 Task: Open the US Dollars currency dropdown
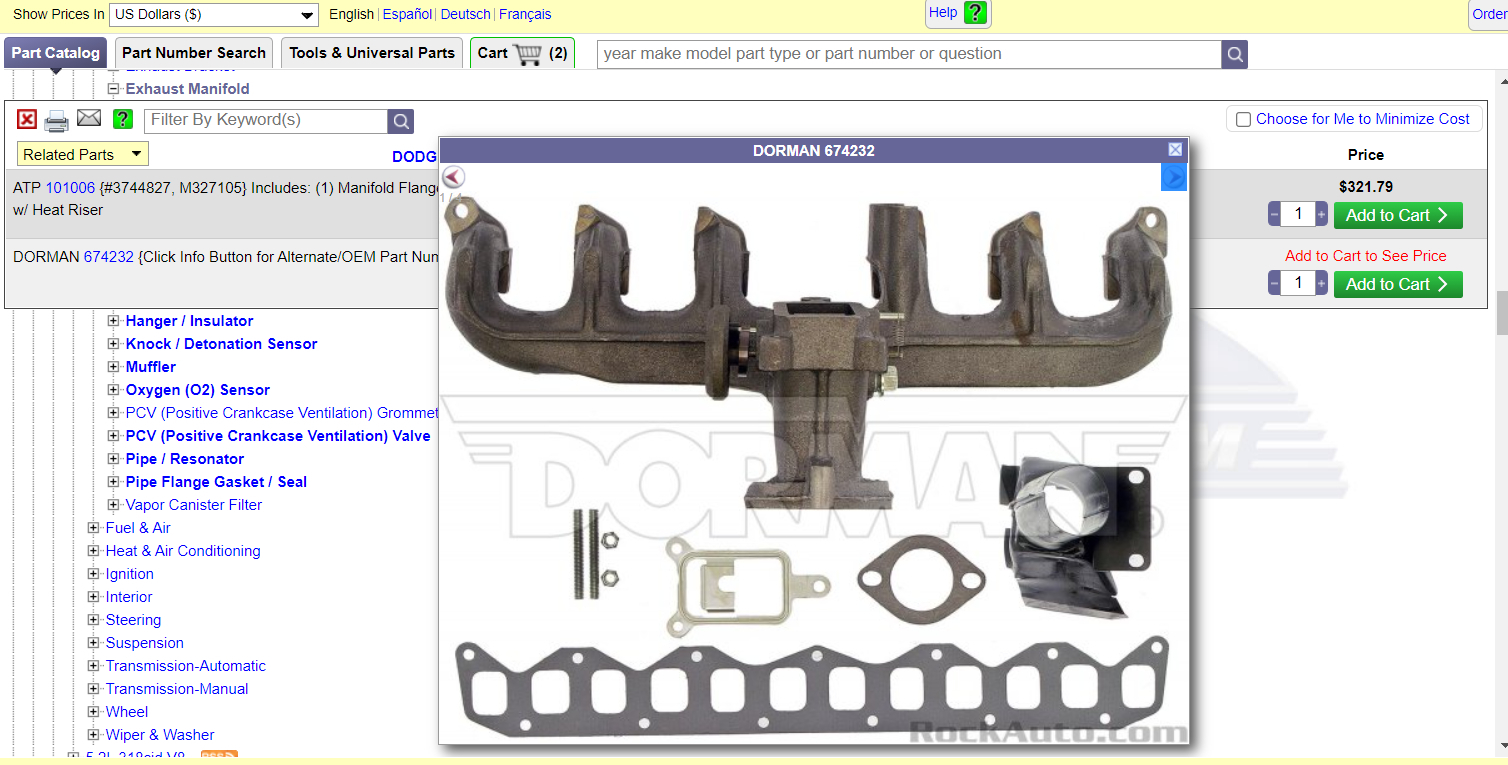(x=213, y=15)
